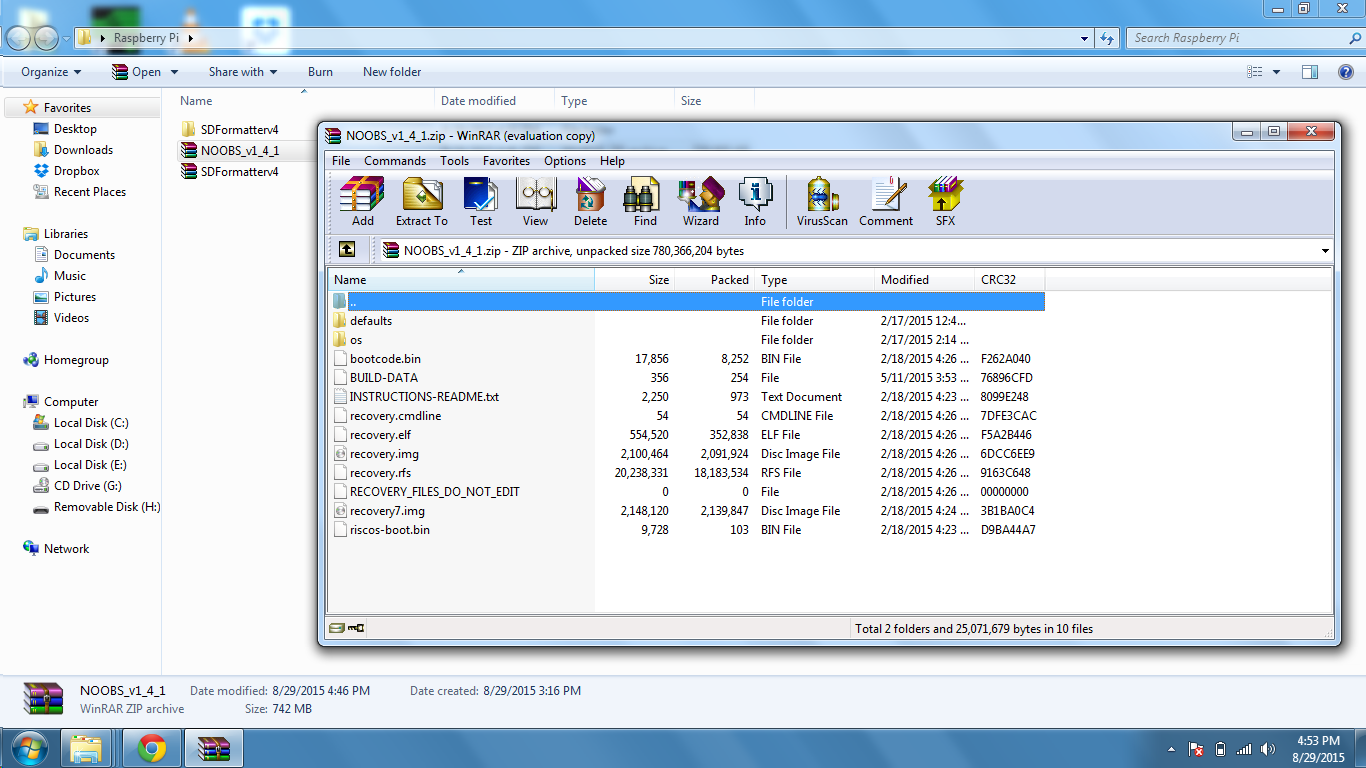Open Downloads in Favorites sidebar
The width and height of the screenshot is (1366, 768).
tap(83, 150)
